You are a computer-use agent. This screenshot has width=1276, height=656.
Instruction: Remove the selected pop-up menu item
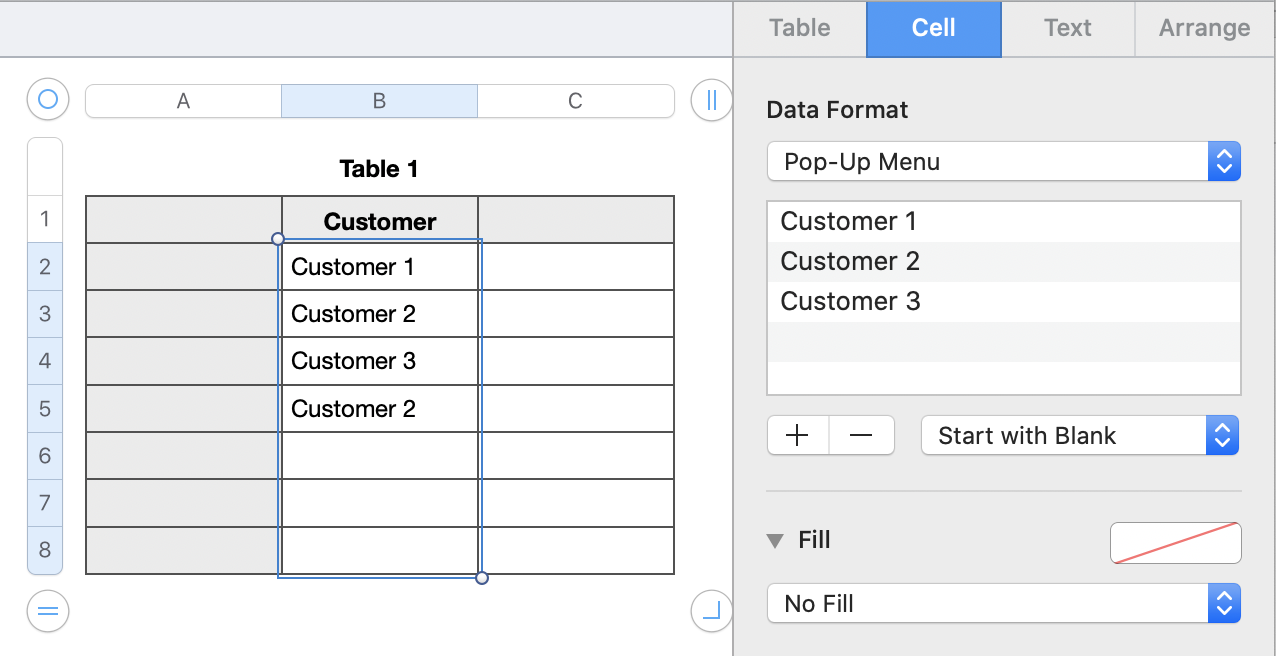coord(861,436)
